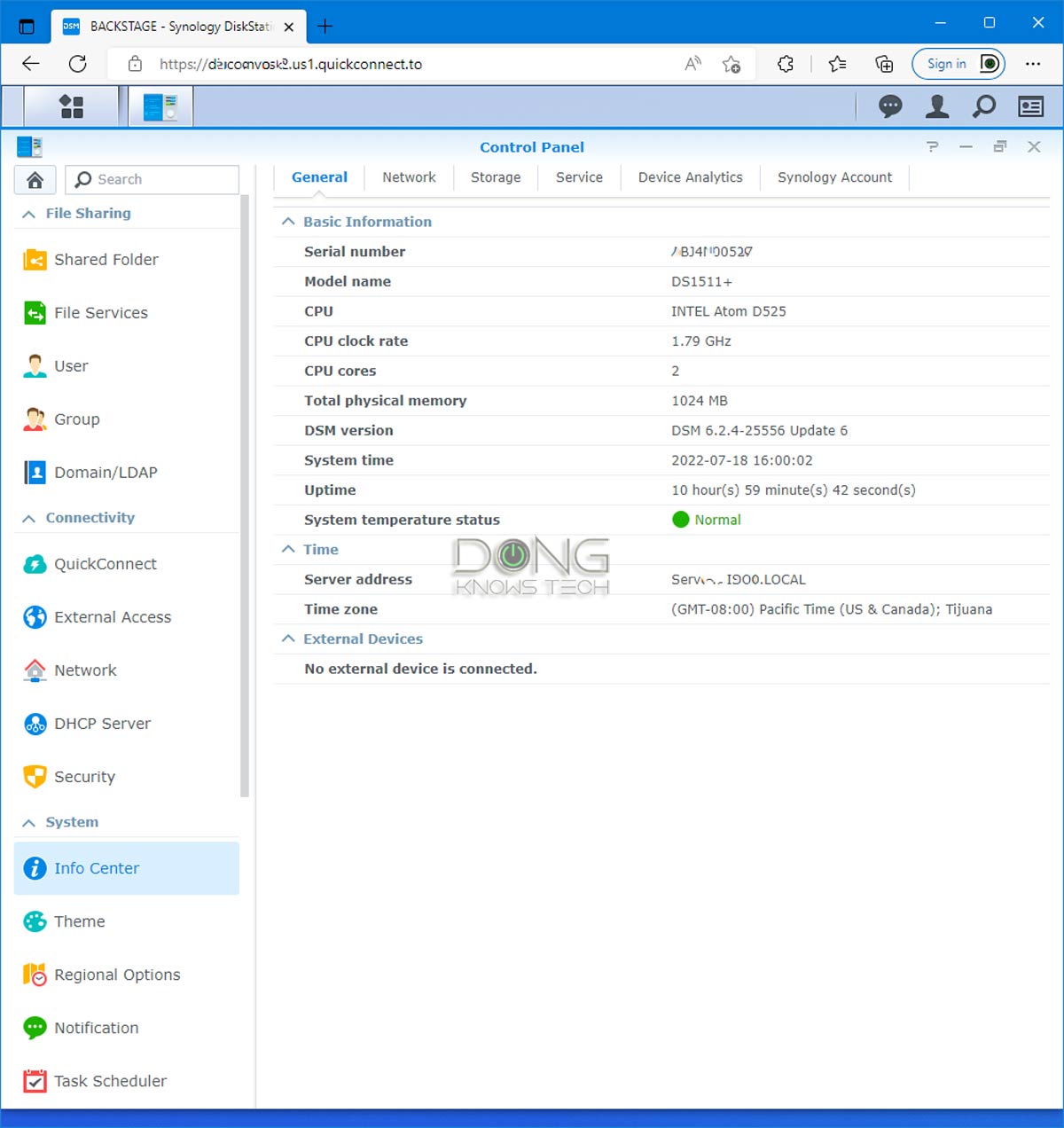Open browser extensions puzzle icon

click(785, 64)
